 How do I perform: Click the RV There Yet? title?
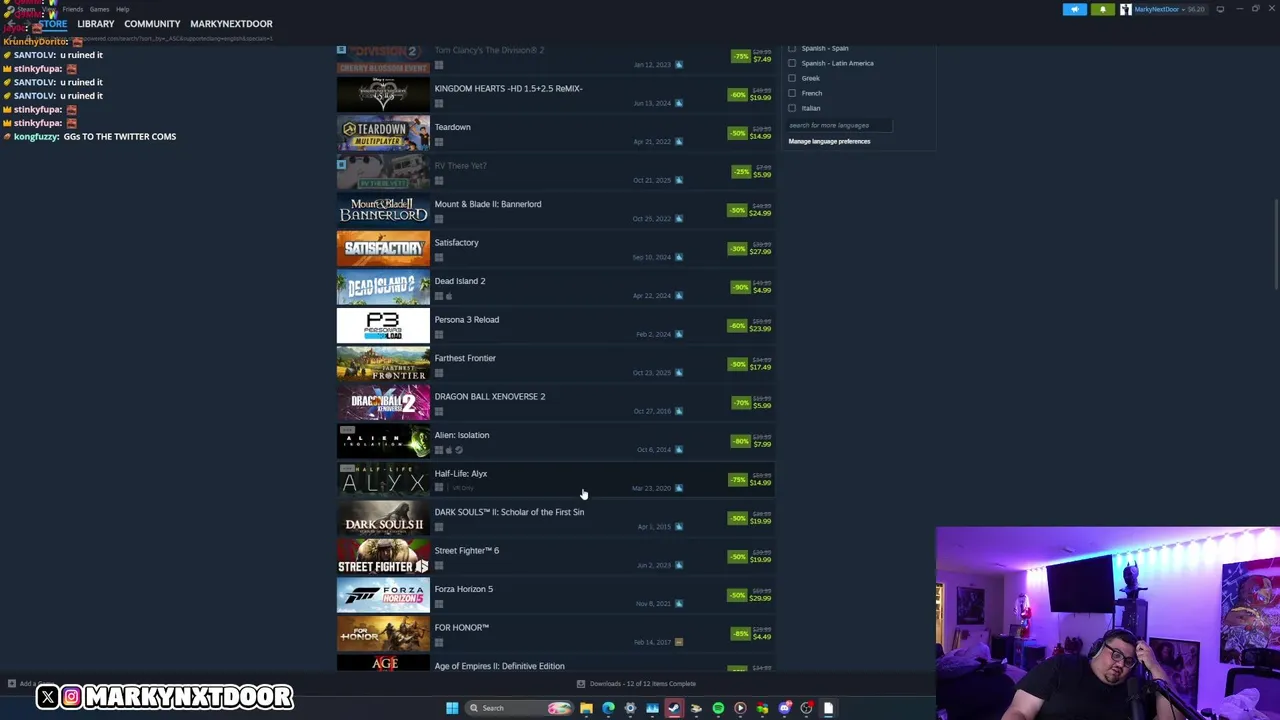[x=460, y=166]
